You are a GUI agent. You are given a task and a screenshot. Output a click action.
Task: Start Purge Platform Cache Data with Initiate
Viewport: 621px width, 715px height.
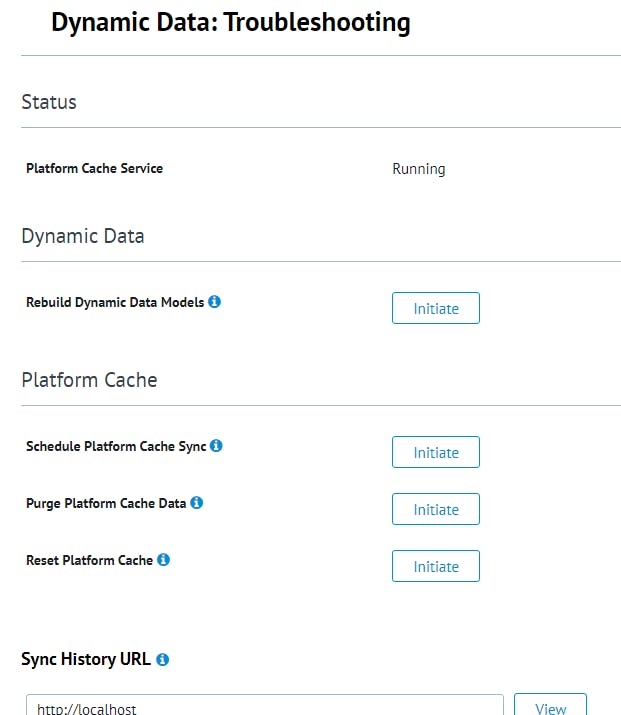click(435, 510)
